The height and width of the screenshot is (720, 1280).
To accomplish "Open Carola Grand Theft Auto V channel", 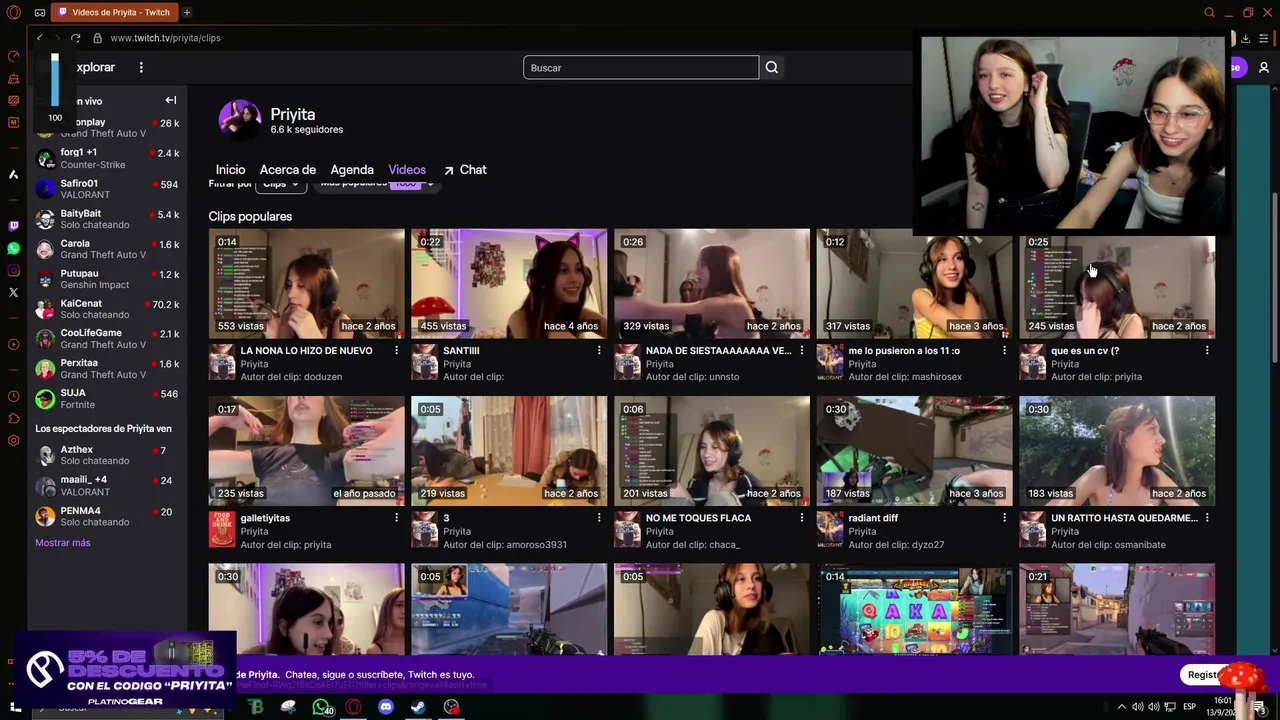I will pos(107,249).
